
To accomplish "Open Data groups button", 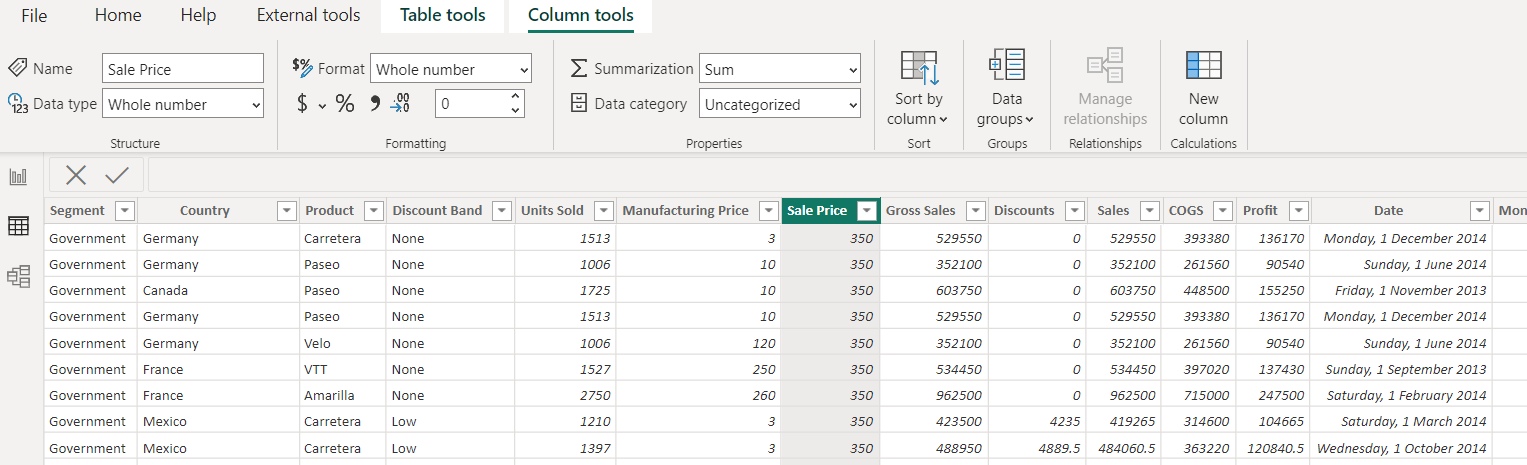I will tap(1007, 89).
